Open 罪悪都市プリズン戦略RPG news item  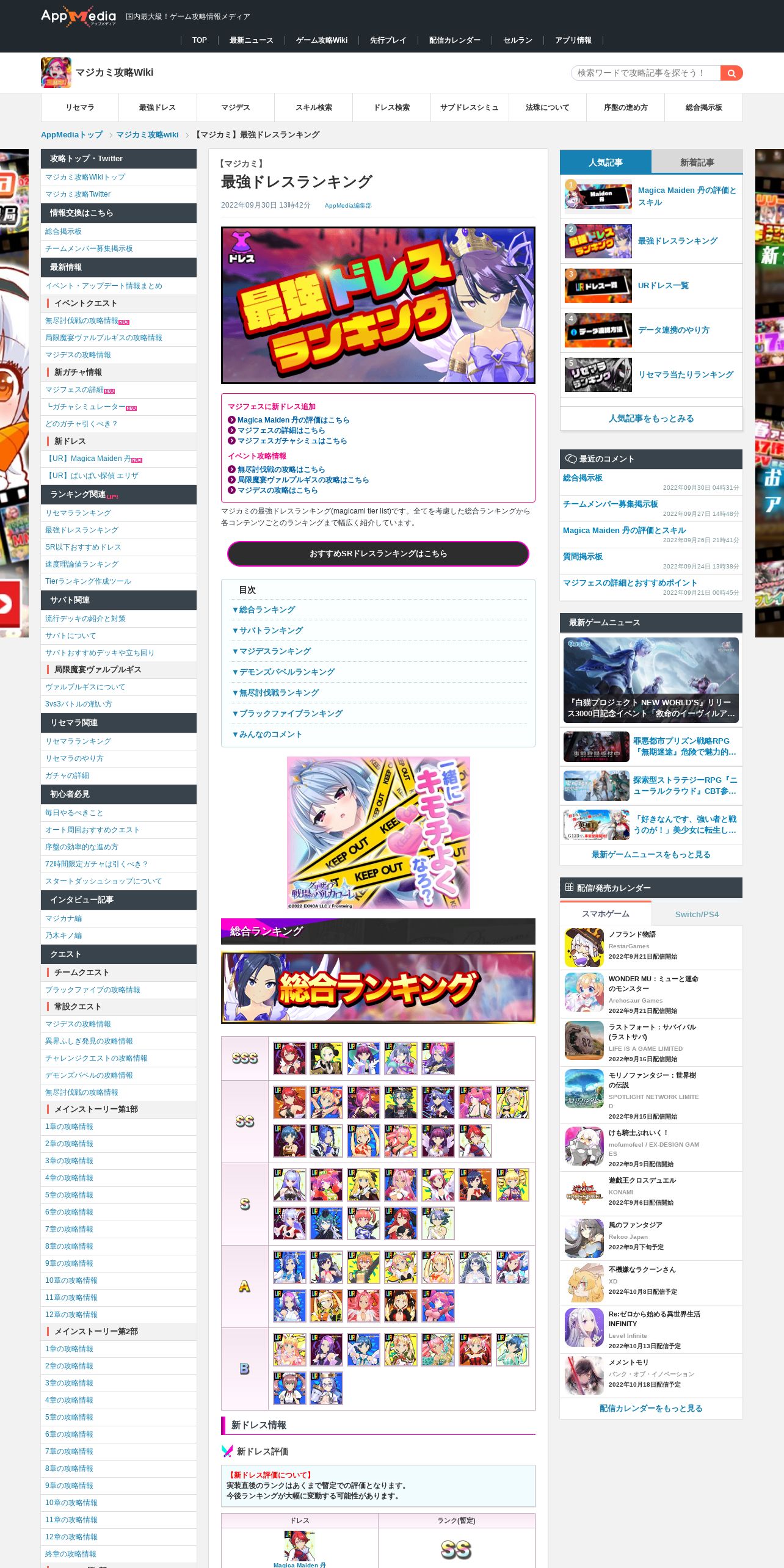(652, 746)
